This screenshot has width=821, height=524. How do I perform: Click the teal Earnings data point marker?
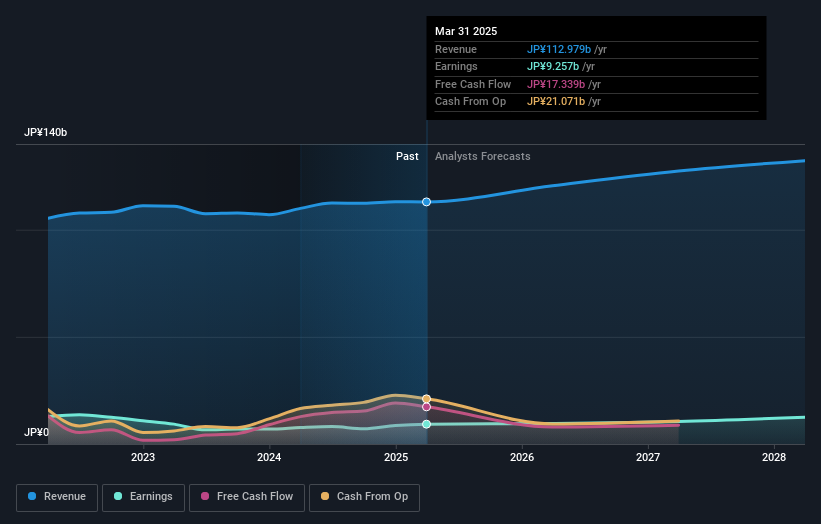pos(427,424)
